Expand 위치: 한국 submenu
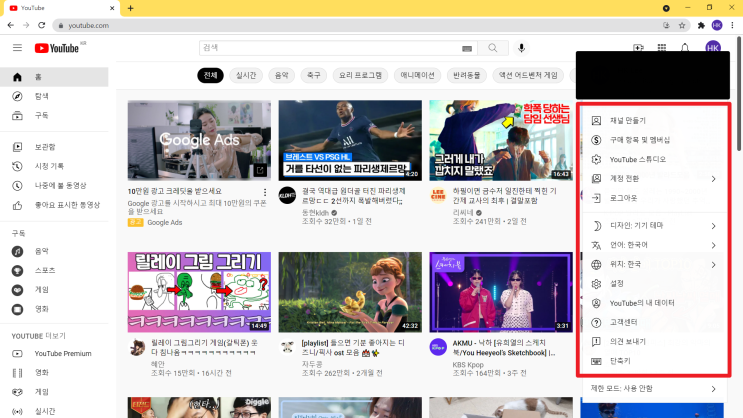Screen dimensions: 743x418 click(x=654, y=264)
